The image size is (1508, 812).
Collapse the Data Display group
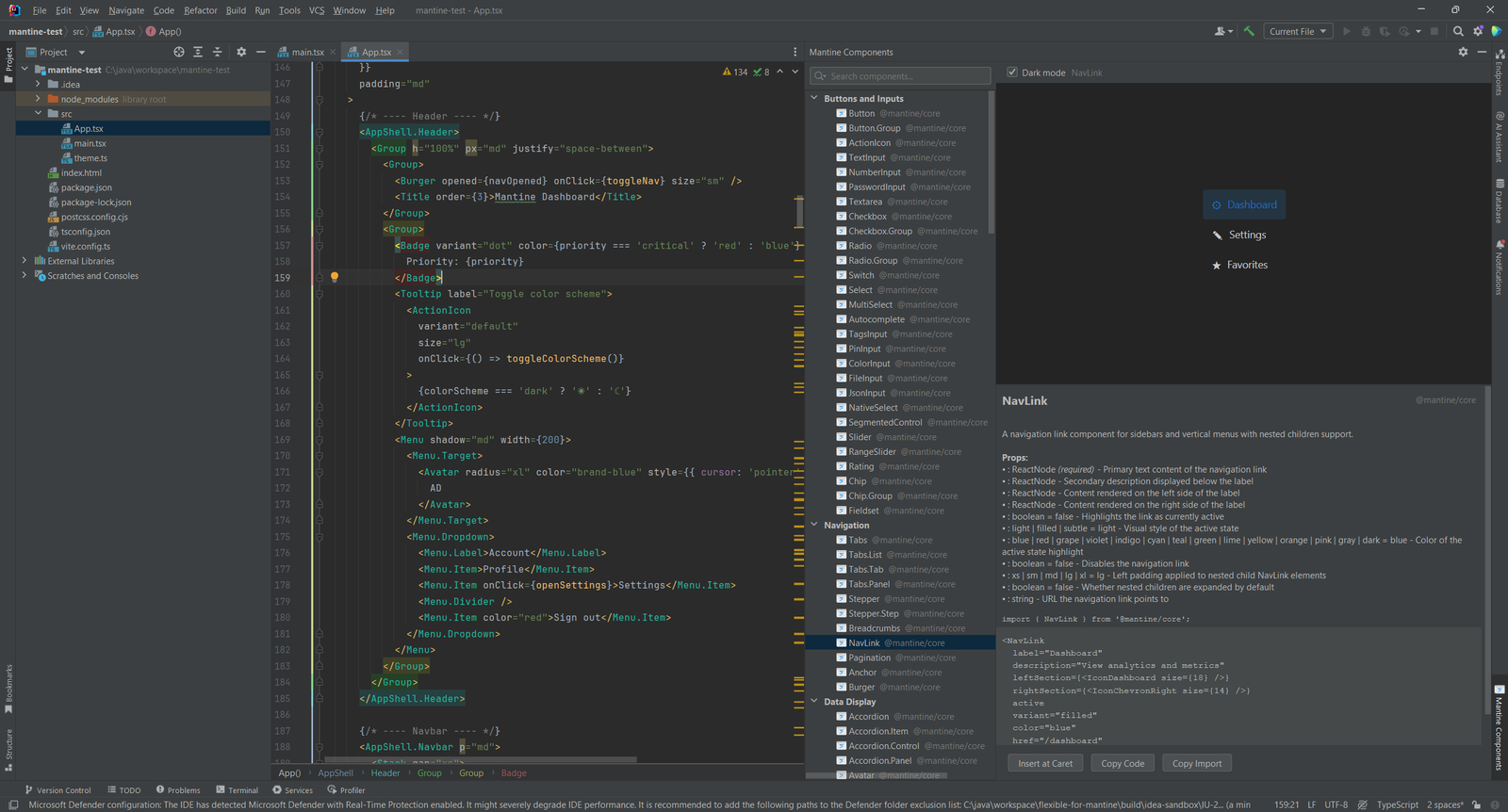point(814,702)
